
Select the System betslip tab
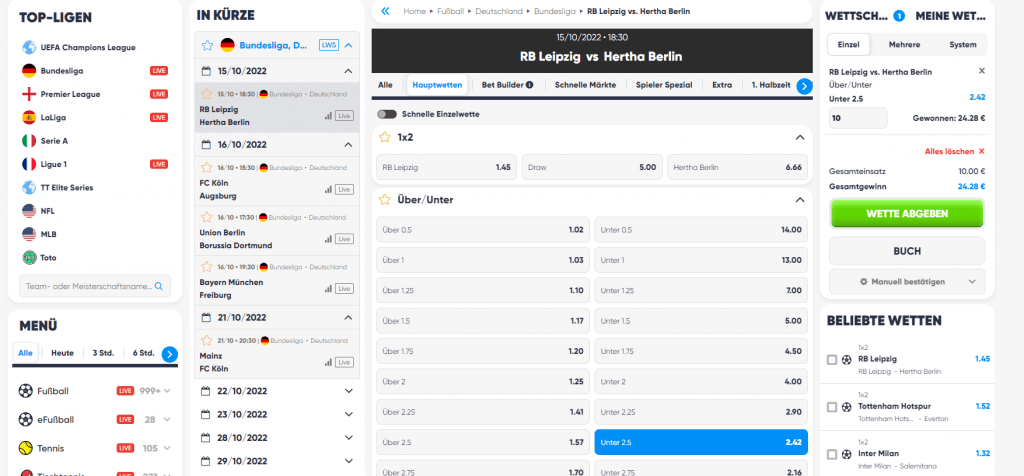point(963,44)
